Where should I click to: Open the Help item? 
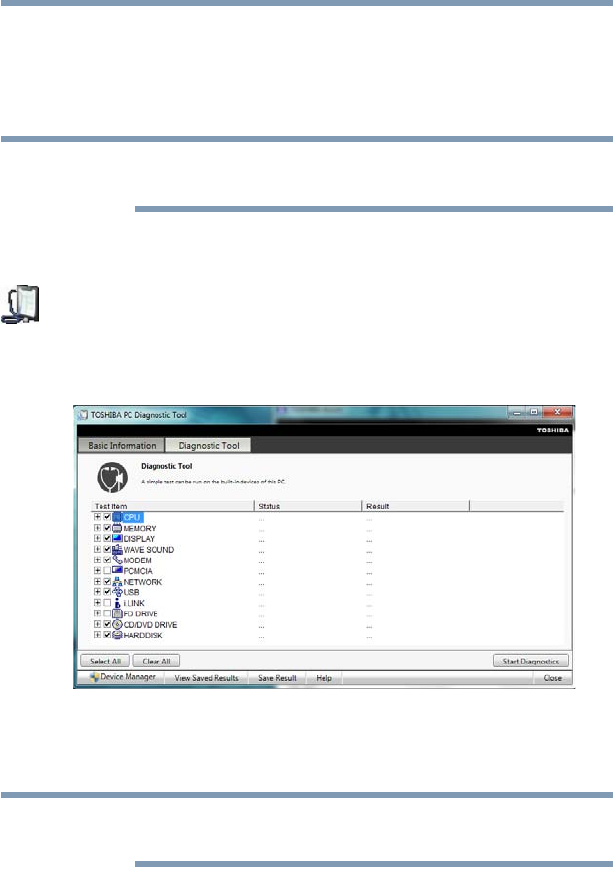coord(324,678)
